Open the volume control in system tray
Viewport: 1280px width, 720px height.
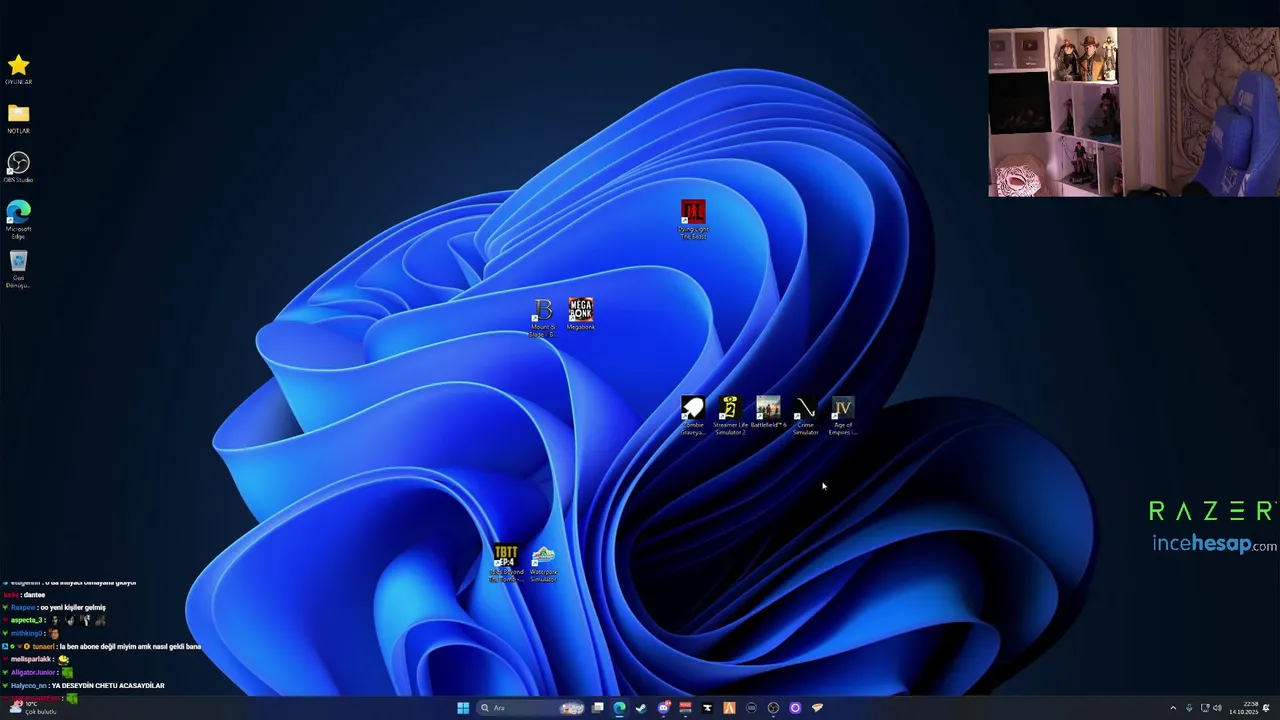click(x=1217, y=708)
